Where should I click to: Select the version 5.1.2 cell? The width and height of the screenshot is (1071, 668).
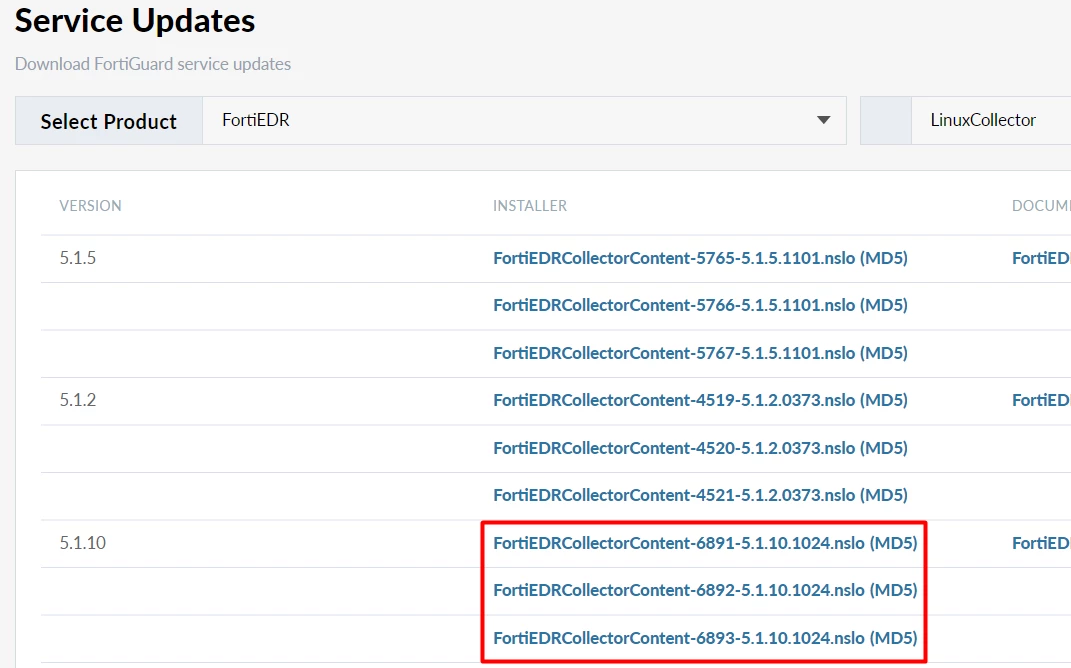(77, 400)
